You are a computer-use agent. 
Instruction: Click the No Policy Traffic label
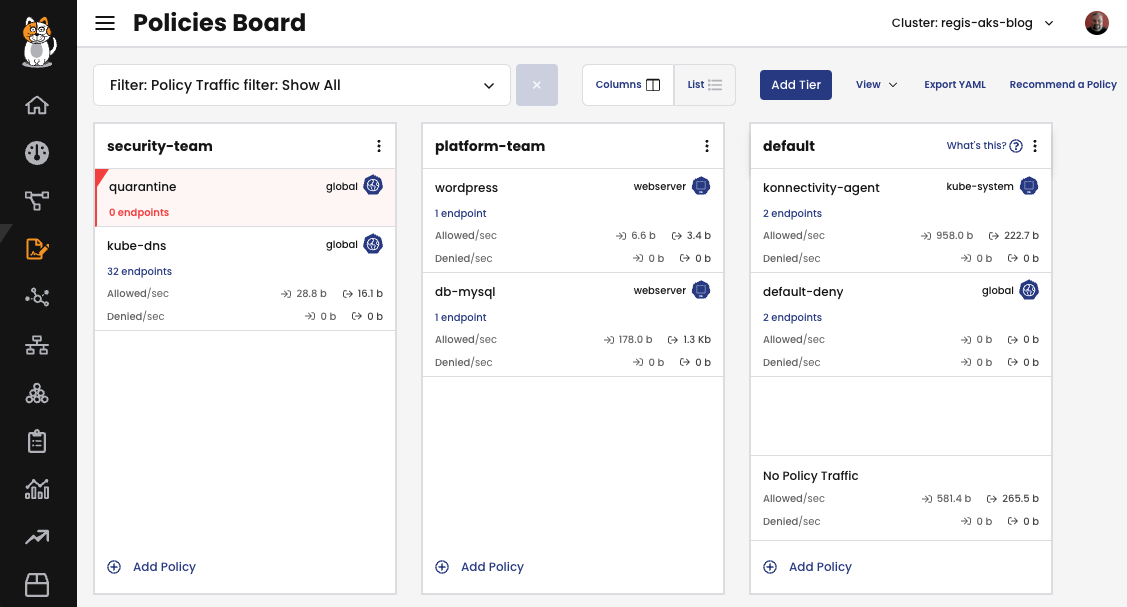point(811,476)
